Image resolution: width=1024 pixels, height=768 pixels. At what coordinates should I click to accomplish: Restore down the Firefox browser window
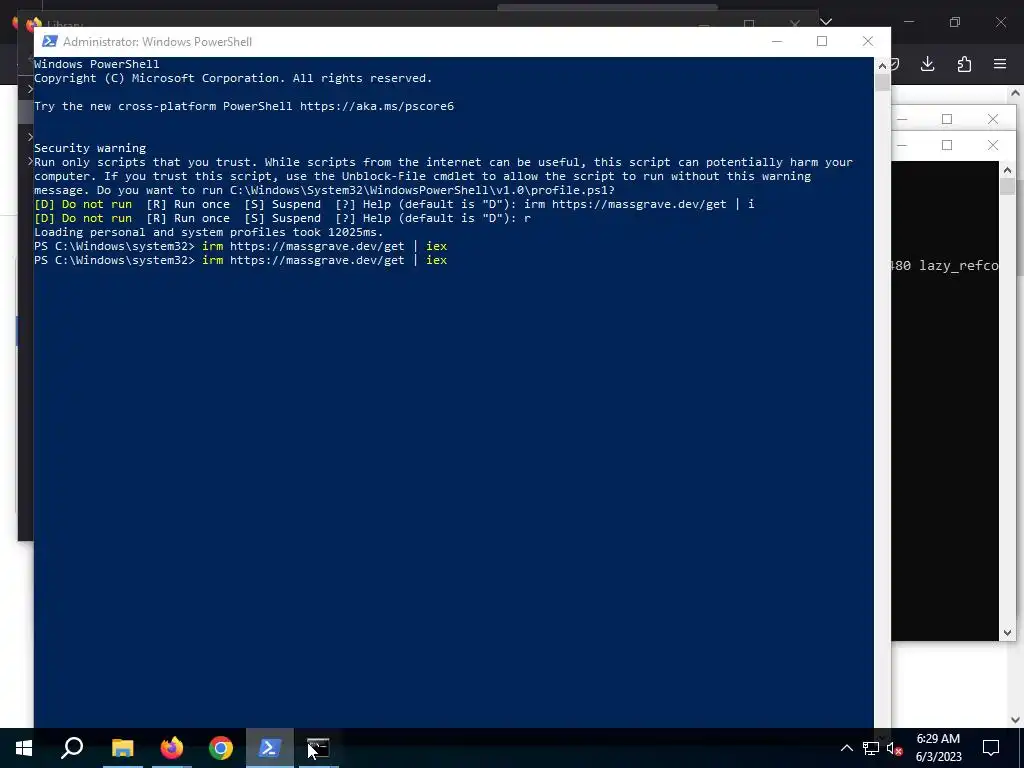click(955, 22)
